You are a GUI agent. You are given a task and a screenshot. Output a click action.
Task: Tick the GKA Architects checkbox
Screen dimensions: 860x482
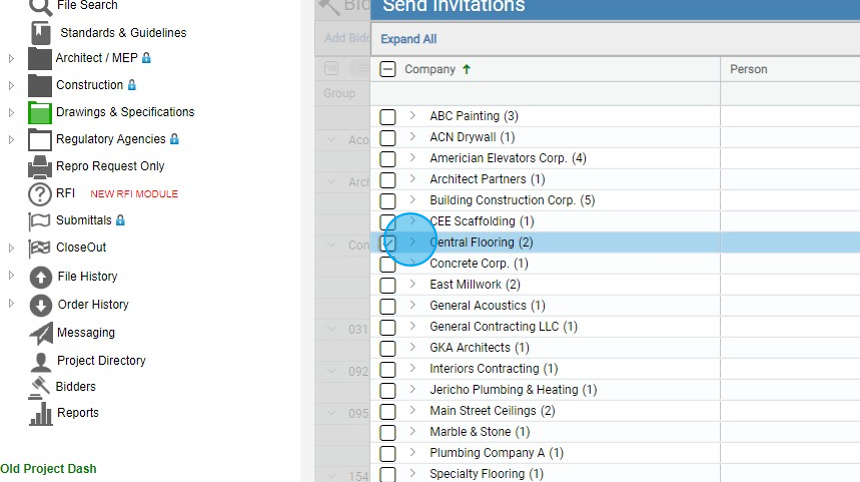coord(388,348)
